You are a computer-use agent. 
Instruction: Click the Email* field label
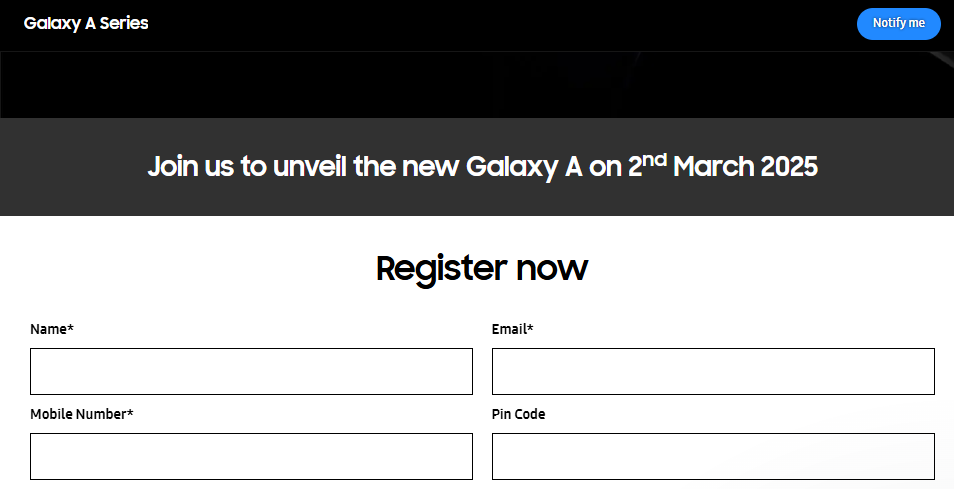click(x=512, y=329)
